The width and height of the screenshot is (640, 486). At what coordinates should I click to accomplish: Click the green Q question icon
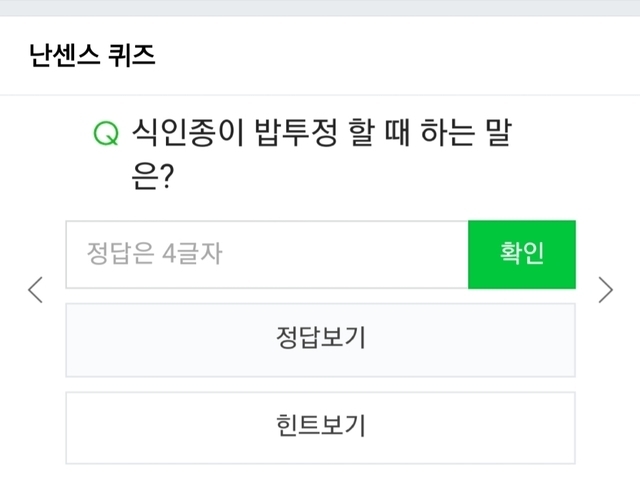[x=105, y=133]
